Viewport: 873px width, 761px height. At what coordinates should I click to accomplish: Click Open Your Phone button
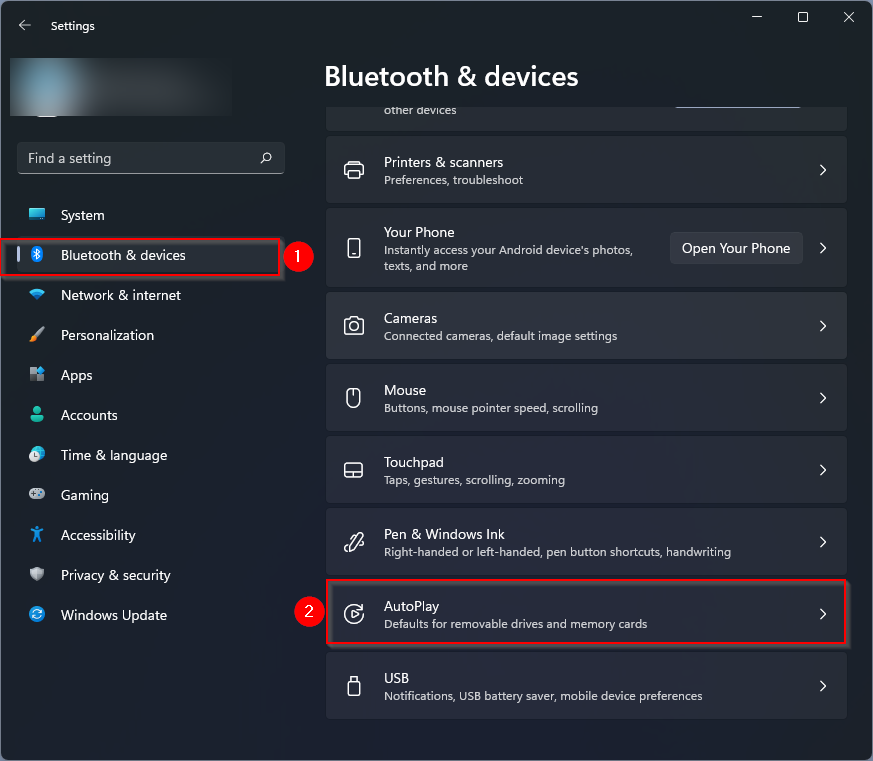pyautogui.click(x=736, y=248)
